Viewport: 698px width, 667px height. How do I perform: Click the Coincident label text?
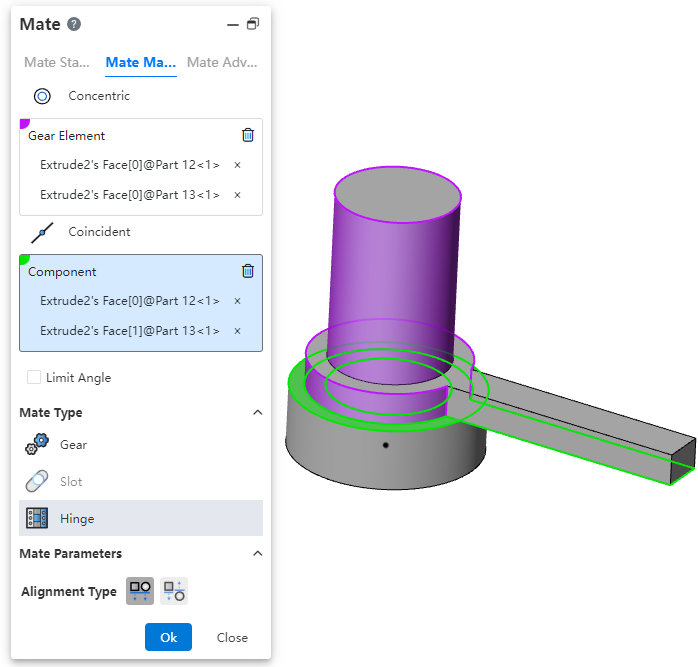click(99, 232)
